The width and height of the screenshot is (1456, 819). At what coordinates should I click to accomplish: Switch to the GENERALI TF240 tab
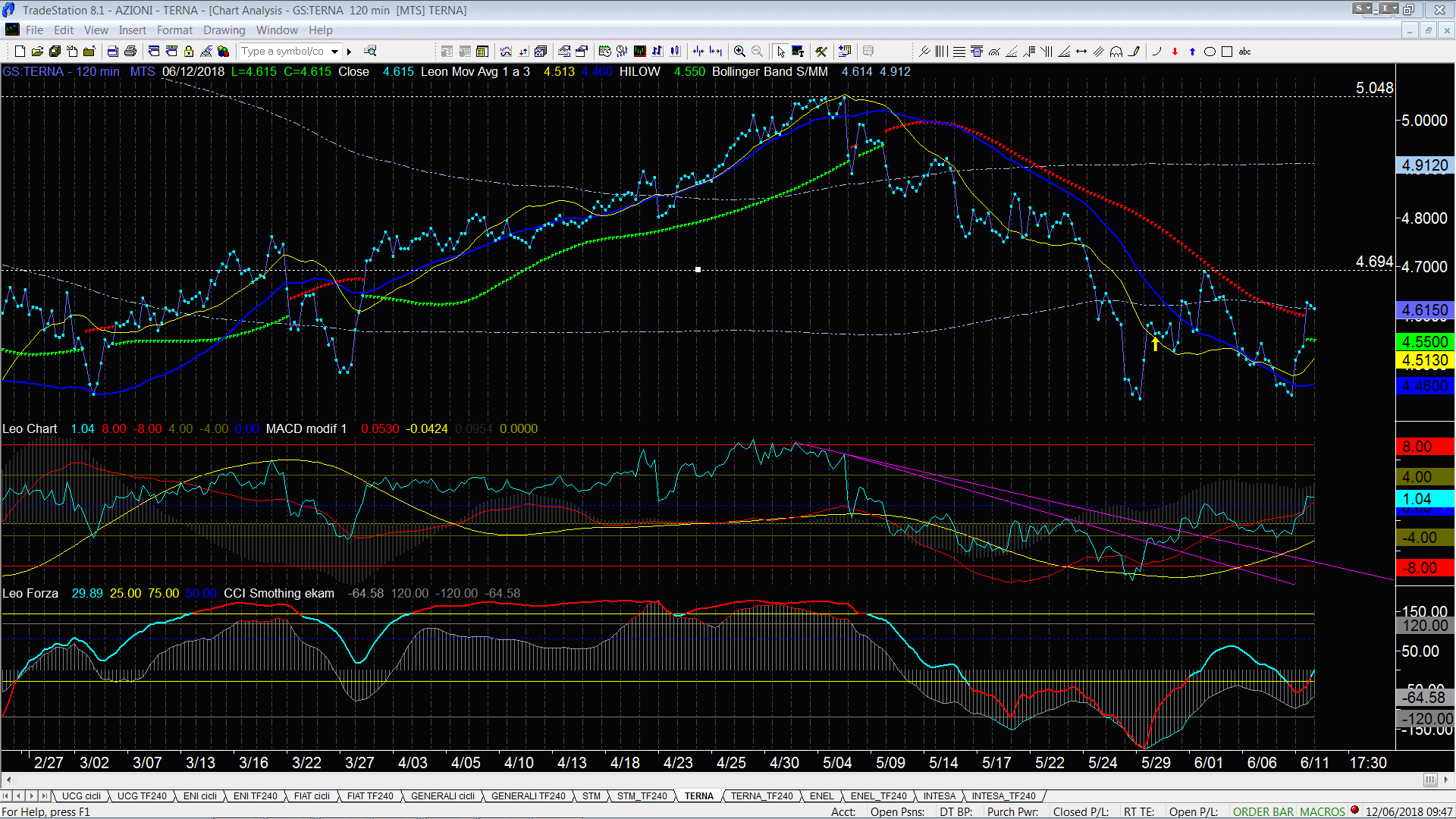528,796
